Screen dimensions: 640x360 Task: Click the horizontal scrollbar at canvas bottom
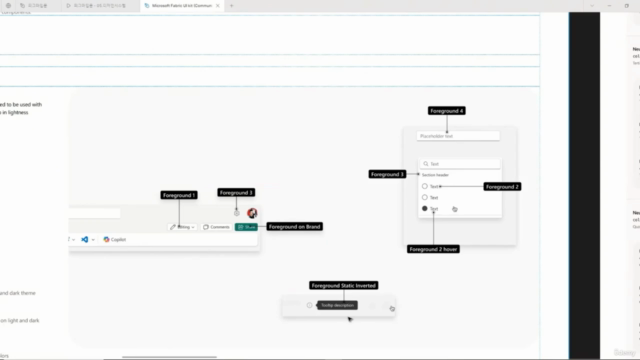pyautogui.click(x=169, y=357)
